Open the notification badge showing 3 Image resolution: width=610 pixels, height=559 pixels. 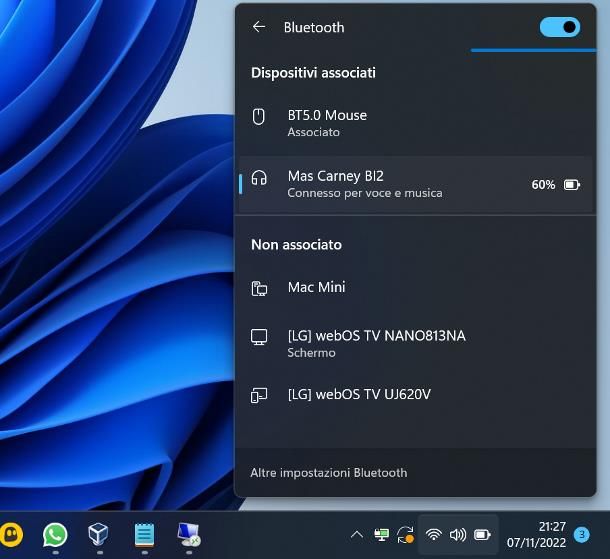(x=582, y=534)
